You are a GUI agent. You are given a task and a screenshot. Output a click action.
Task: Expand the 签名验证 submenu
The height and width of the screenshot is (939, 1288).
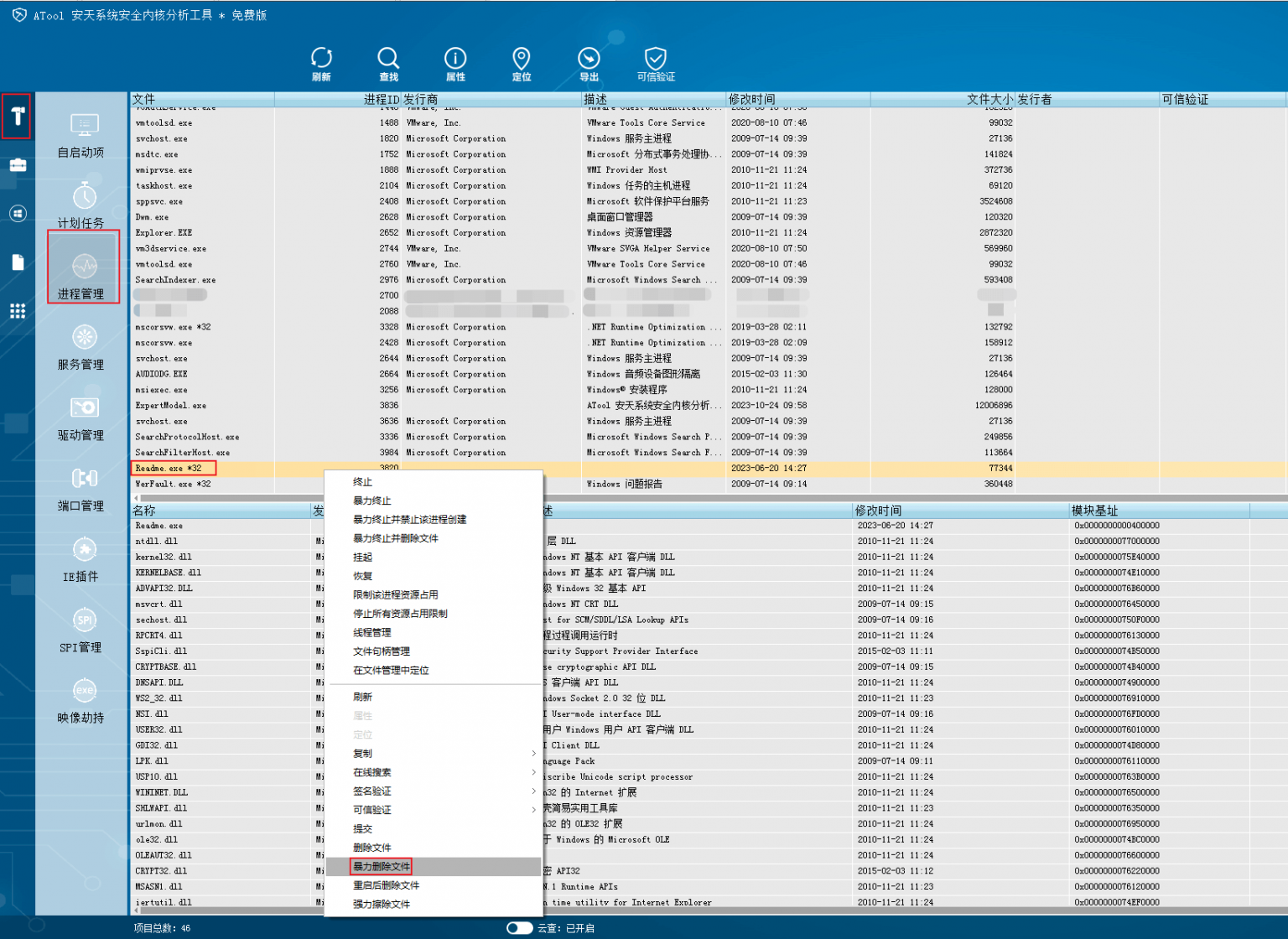coord(371,791)
